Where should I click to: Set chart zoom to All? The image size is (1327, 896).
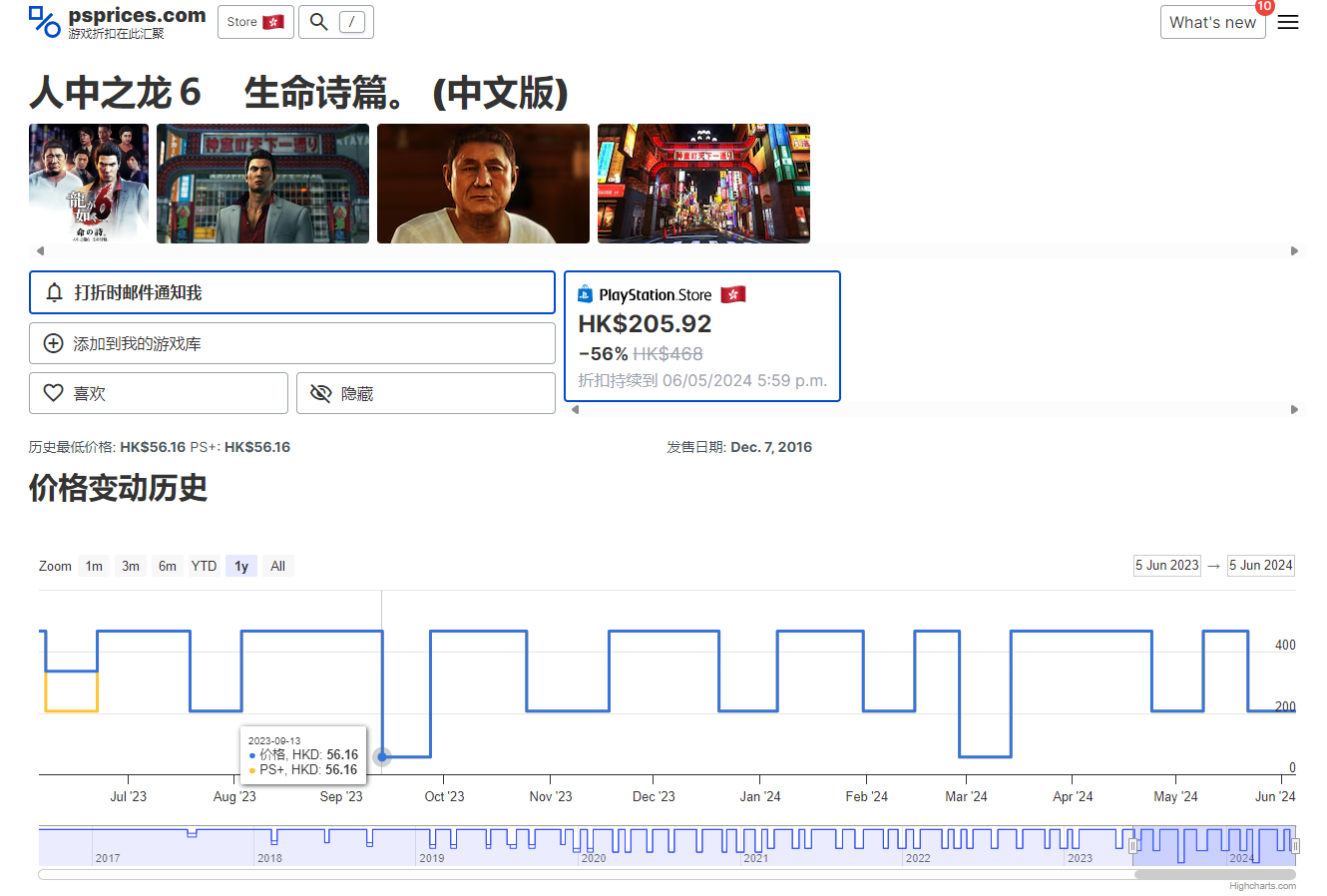278,566
